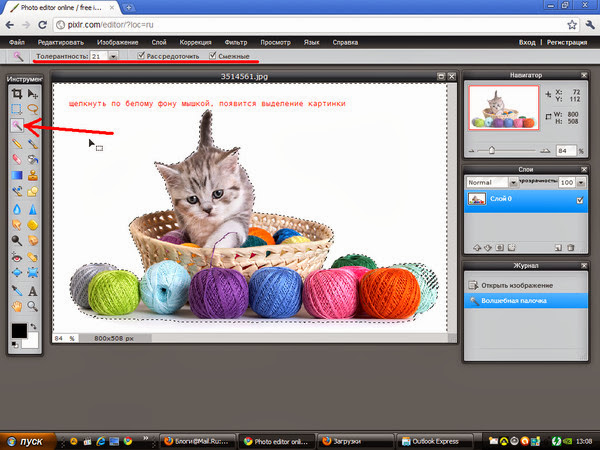Open the Файл menu
The width and height of the screenshot is (600, 450).
point(17,42)
